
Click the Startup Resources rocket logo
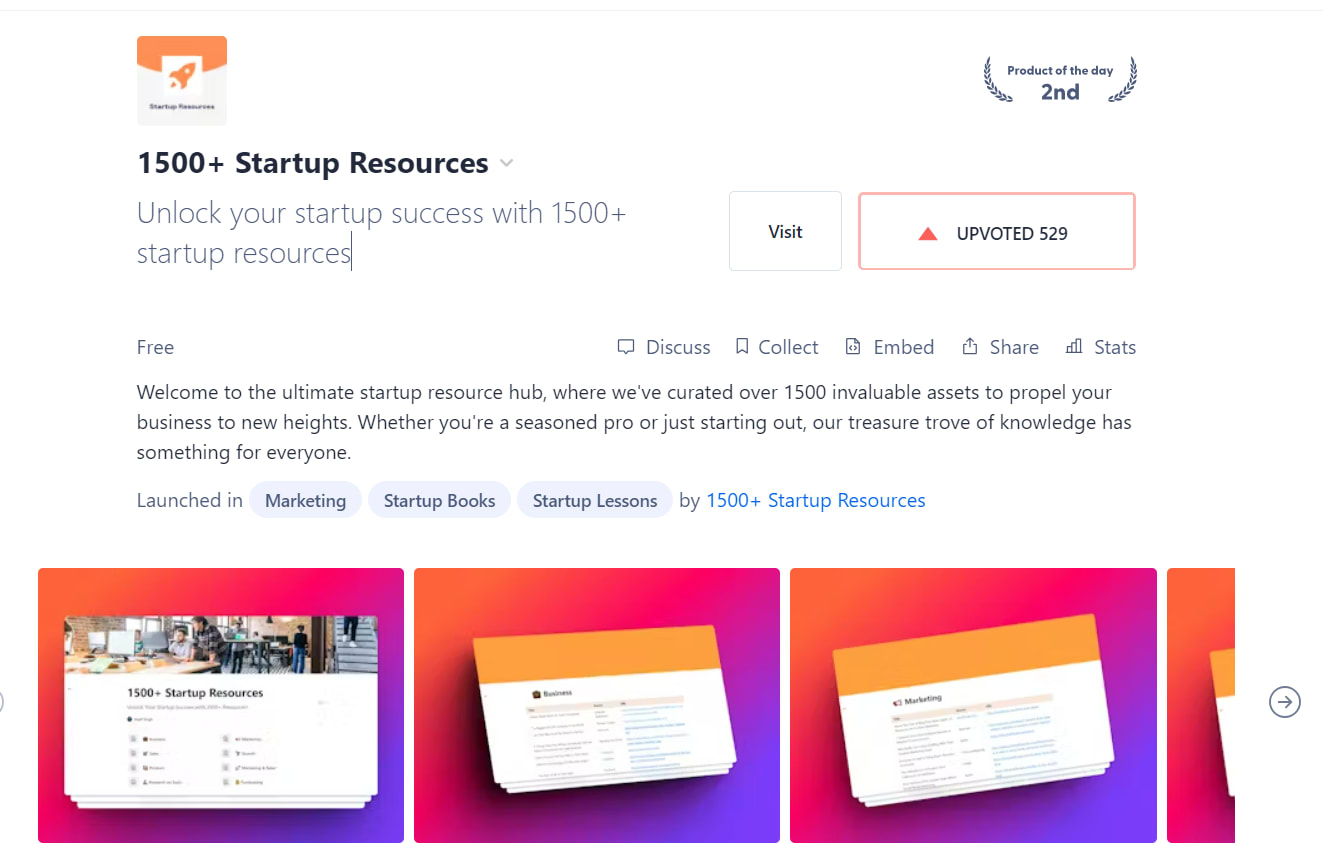pos(182,81)
